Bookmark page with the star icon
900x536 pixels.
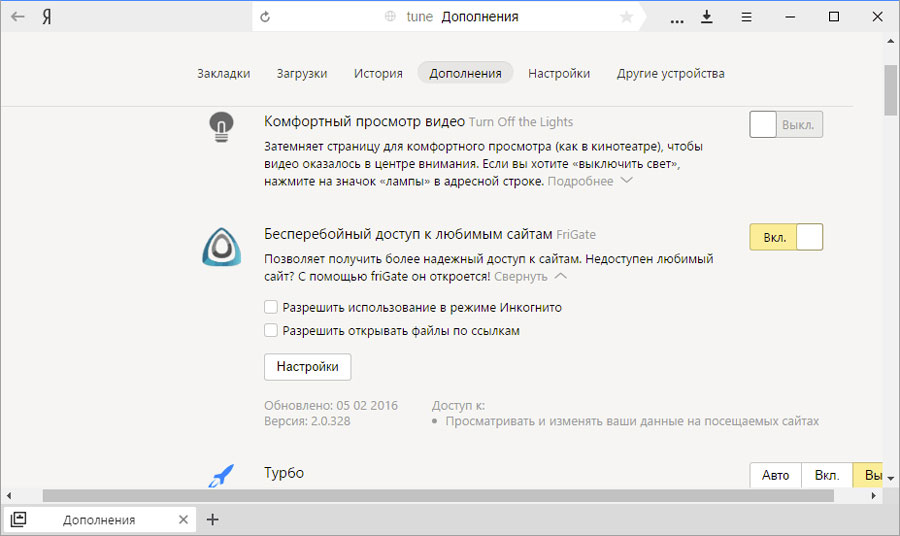pos(627,17)
